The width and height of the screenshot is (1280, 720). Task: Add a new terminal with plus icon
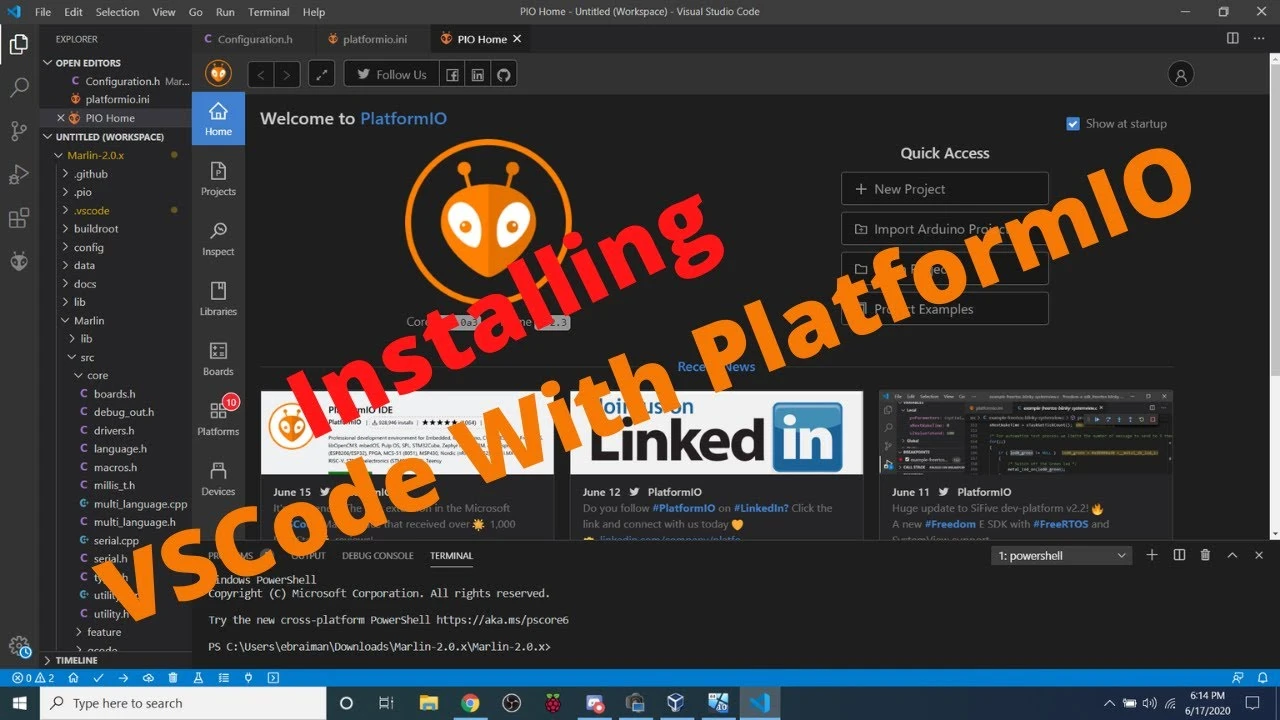coord(1152,555)
